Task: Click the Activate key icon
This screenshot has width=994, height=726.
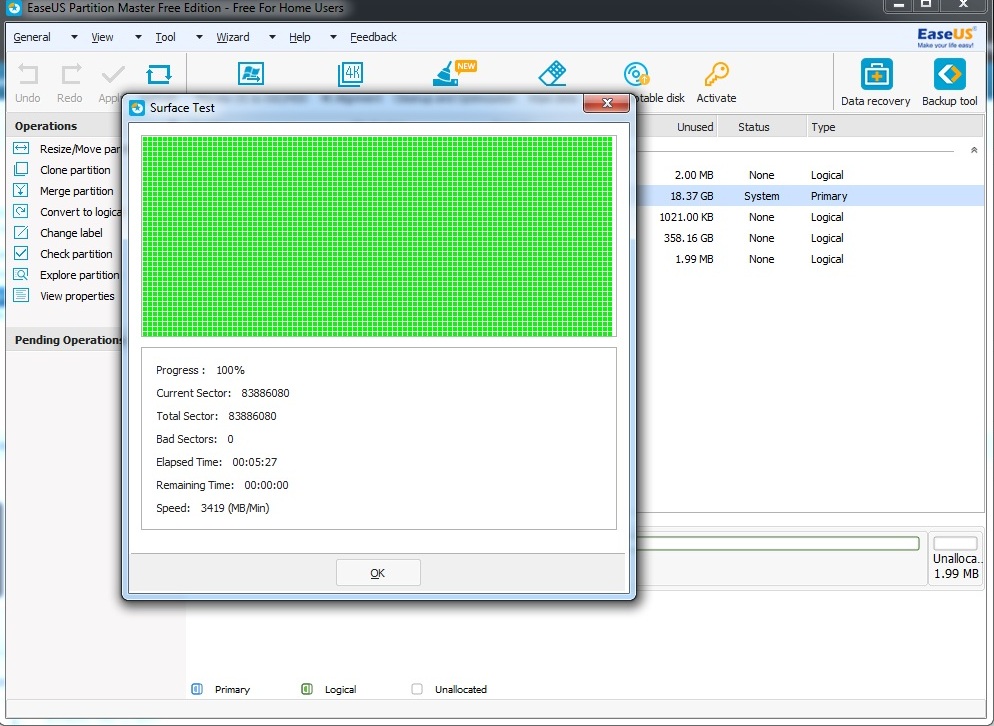Action: click(716, 75)
